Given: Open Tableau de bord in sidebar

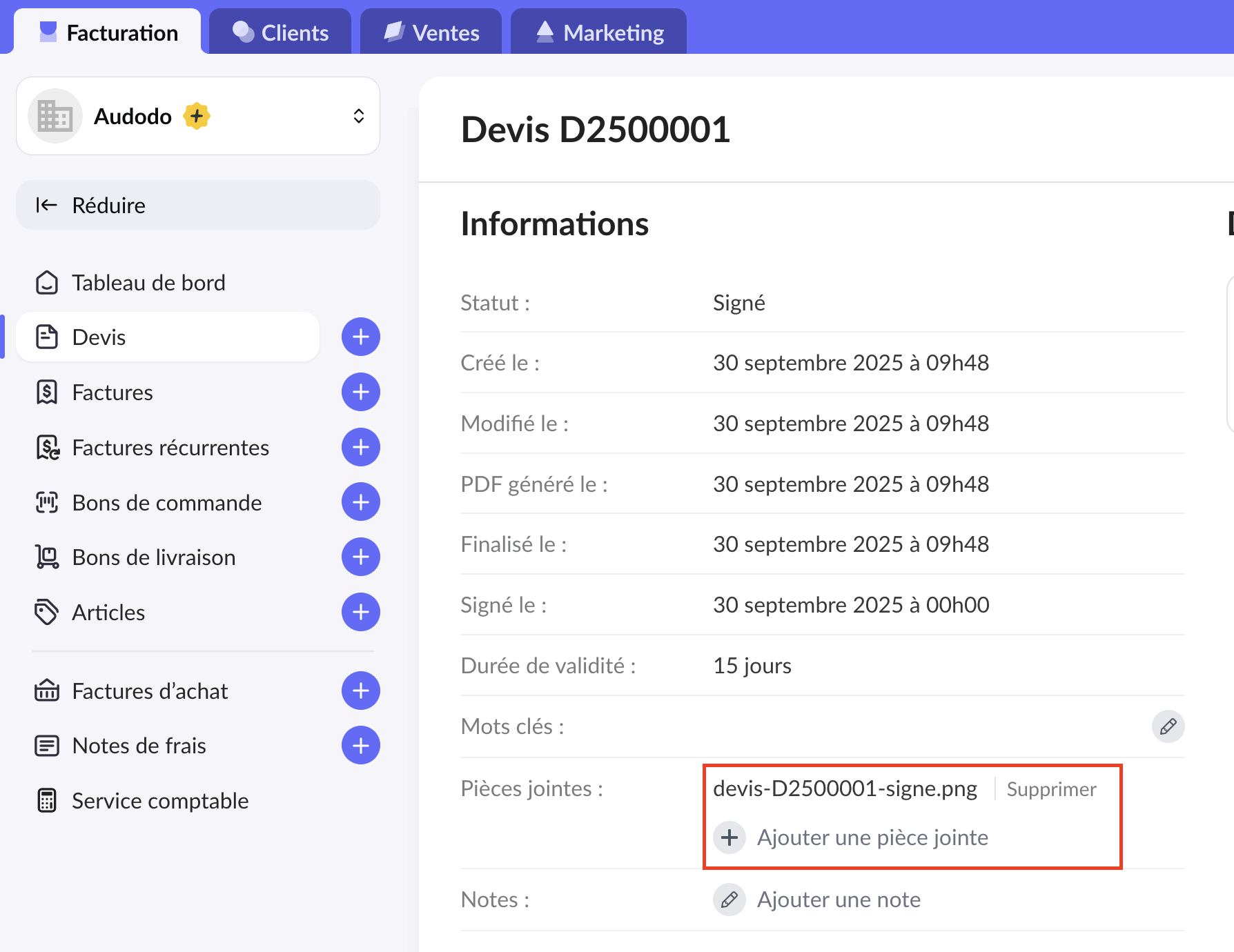Looking at the screenshot, I should click(x=148, y=283).
